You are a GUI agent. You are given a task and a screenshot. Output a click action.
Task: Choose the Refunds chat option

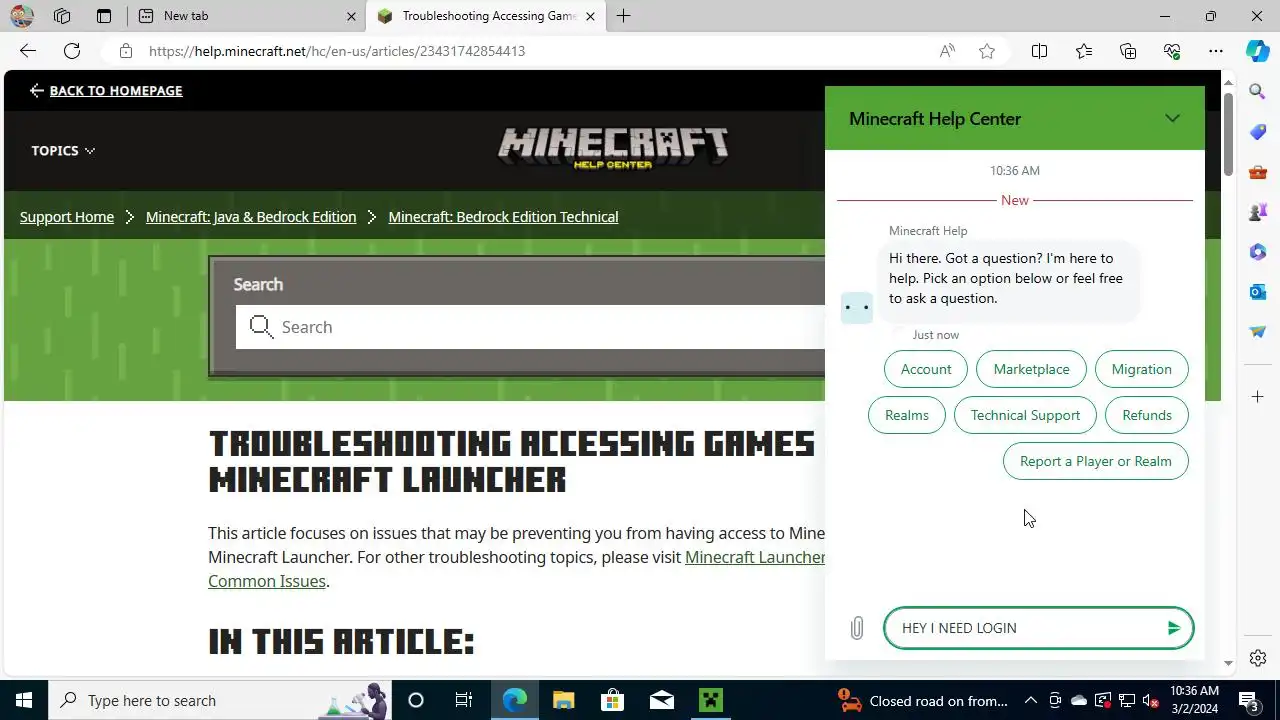click(x=1147, y=415)
